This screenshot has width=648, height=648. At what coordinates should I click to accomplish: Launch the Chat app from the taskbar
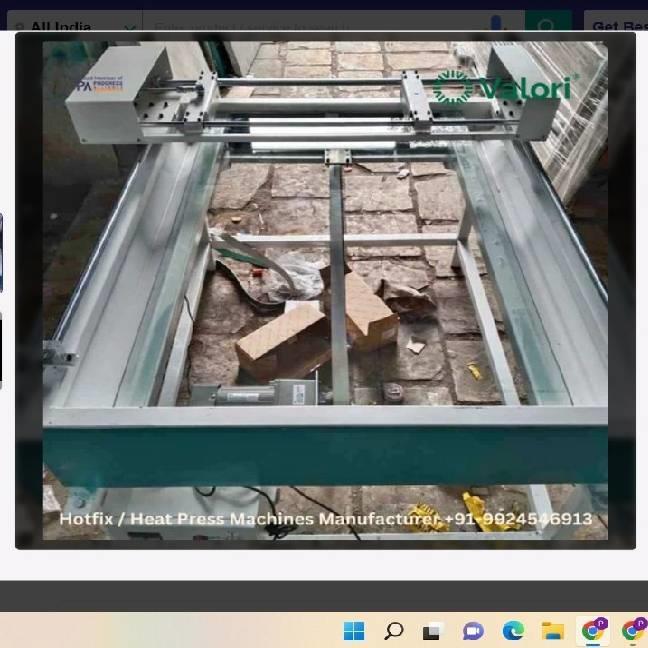click(473, 630)
